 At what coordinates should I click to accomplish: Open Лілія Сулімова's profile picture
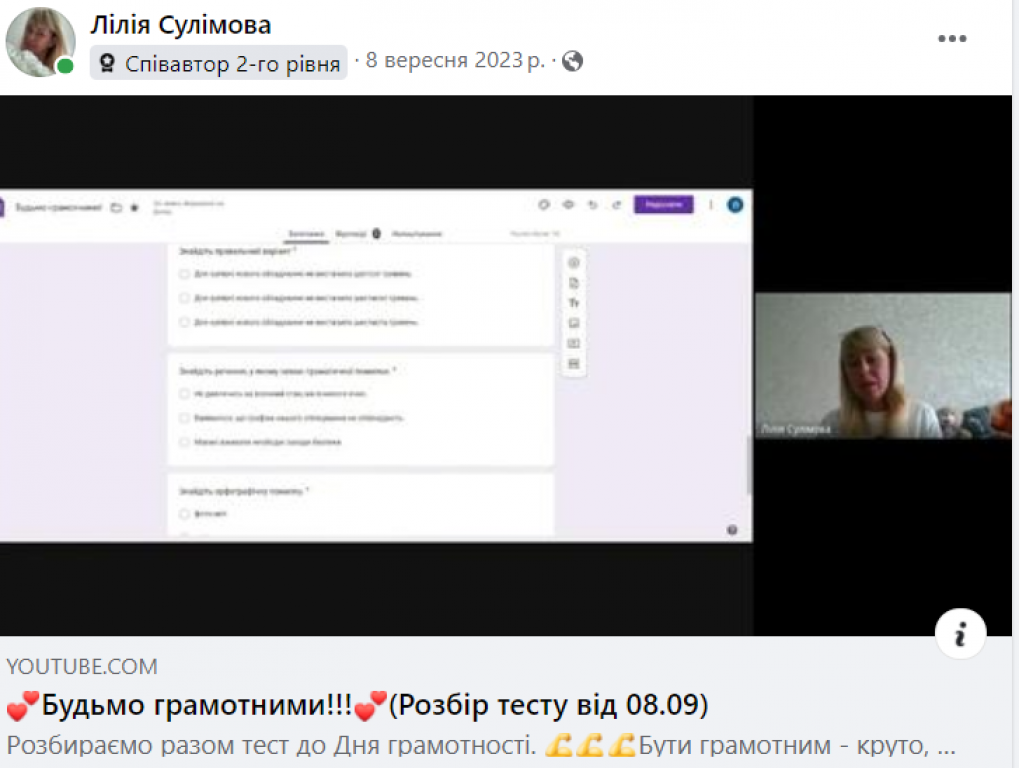coord(40,41)
